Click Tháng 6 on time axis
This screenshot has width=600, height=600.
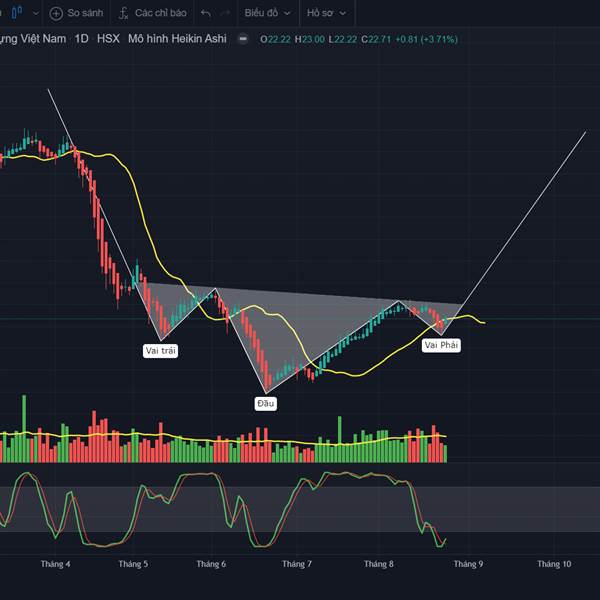click(211, 564)
